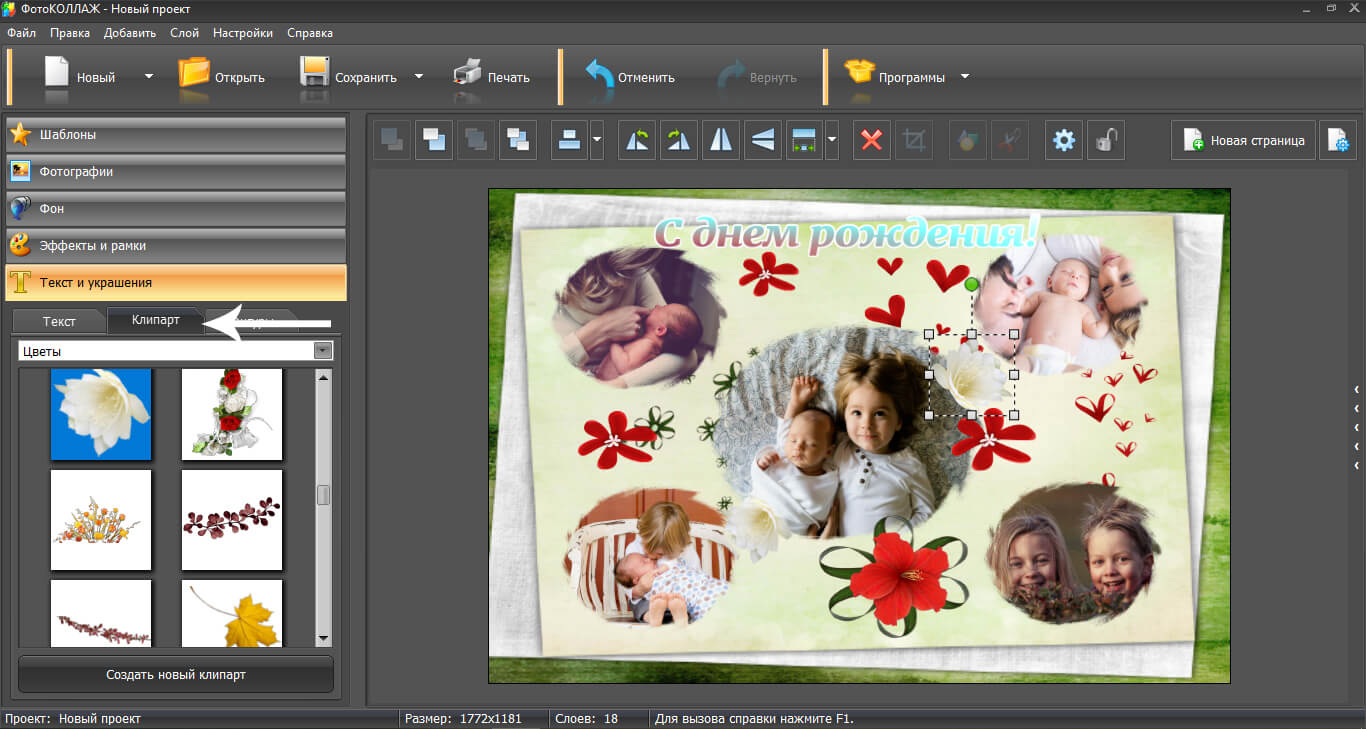Open the Настройки menu
Viewport: 1366px width, 729px height.
pyautogui.click(x=243, y=33)
